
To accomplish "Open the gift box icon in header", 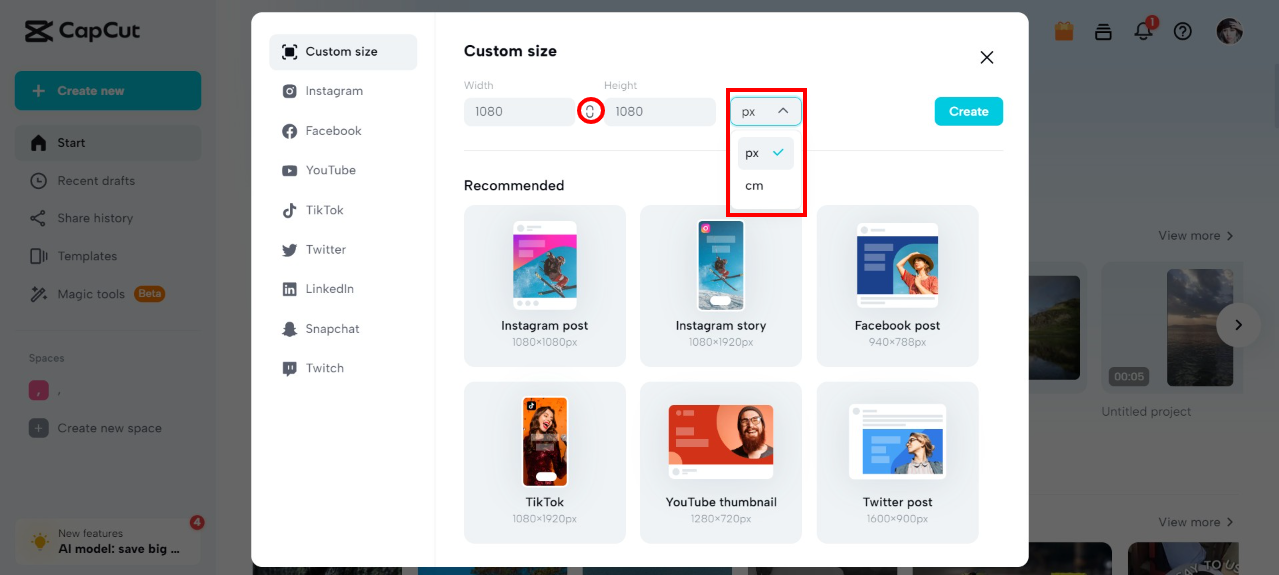I will 1064,31.
